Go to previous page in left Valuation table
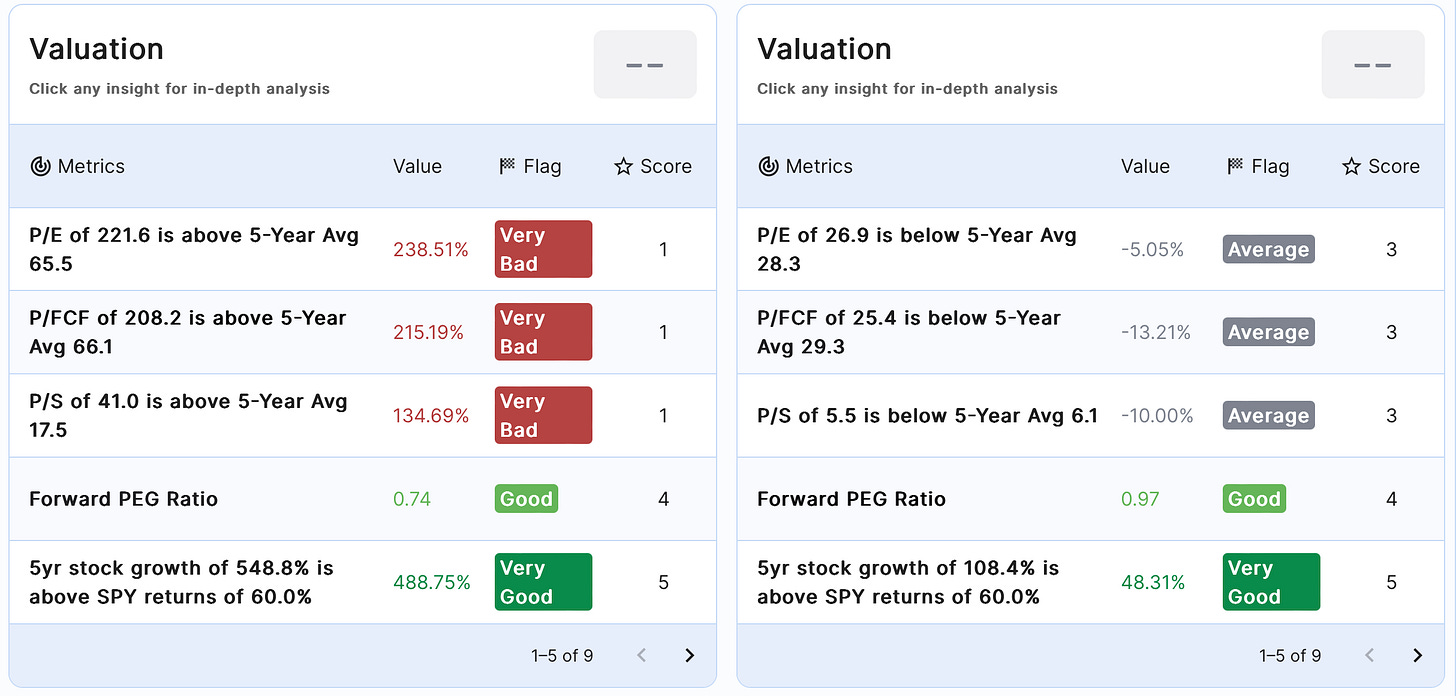The height and width of the screenshot is (696, 1456). tap(642, 656)
